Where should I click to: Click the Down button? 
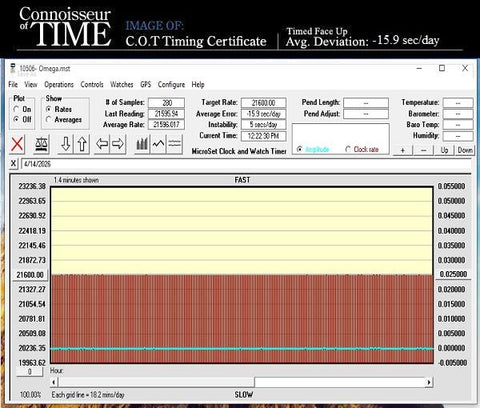(465, 150)
